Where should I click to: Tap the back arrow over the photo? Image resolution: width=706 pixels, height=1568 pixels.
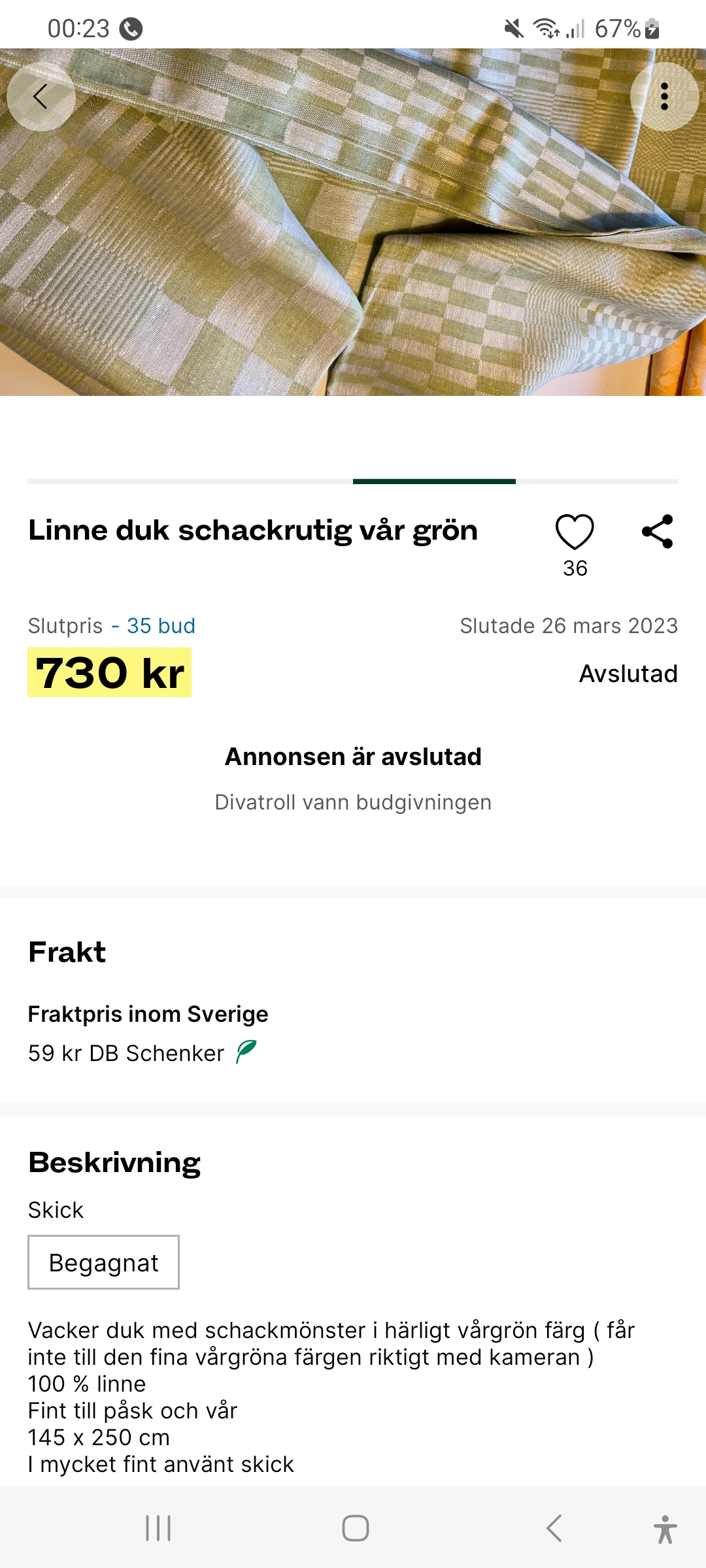[41, 97]
